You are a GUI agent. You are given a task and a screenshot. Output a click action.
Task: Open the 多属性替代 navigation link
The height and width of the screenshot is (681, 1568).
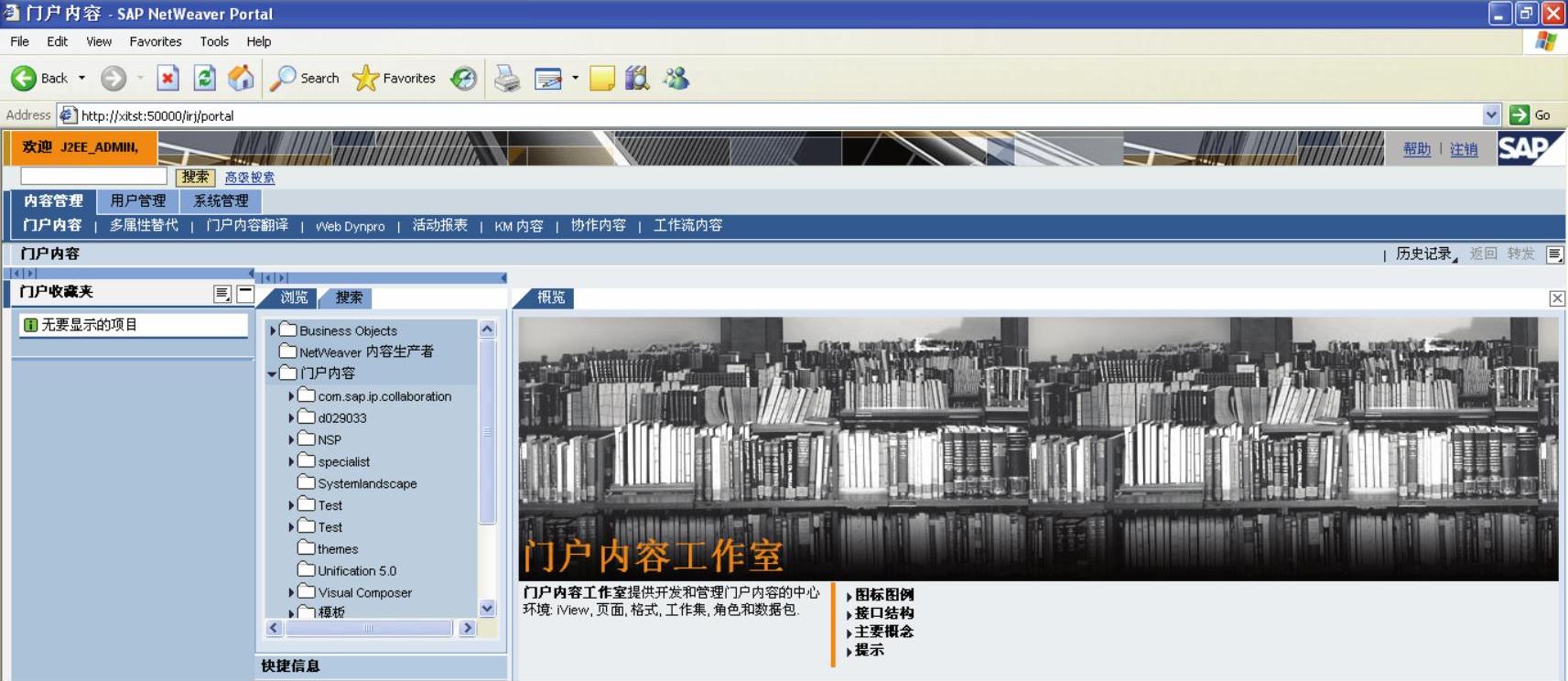pyautogui.click(x=144, y=225)
